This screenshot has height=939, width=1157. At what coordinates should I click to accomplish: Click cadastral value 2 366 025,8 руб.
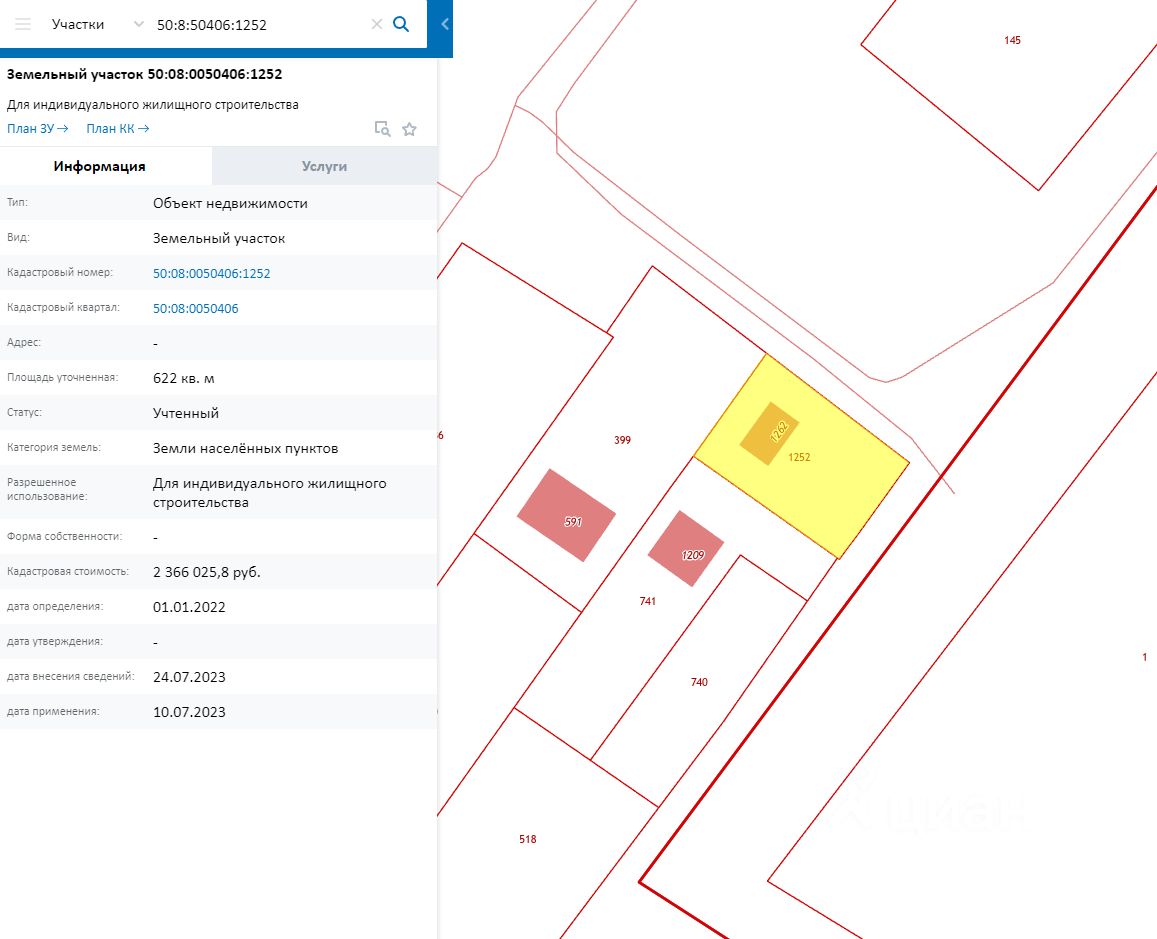pyautogui.click(x=207, y=572)
